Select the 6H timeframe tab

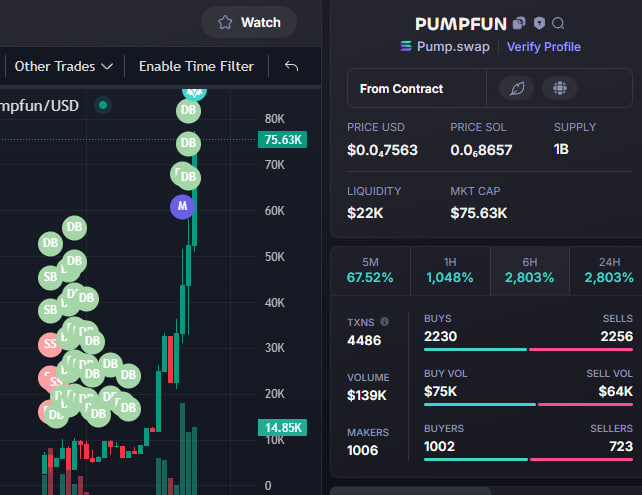pyautogui.click(x=529, y=271)
